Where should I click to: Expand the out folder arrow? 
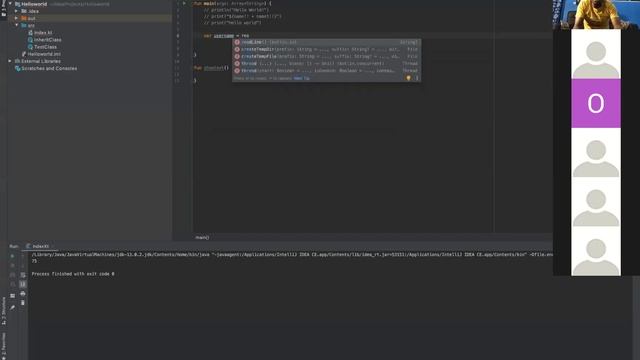pyautogui.click(x=16, y=18)
